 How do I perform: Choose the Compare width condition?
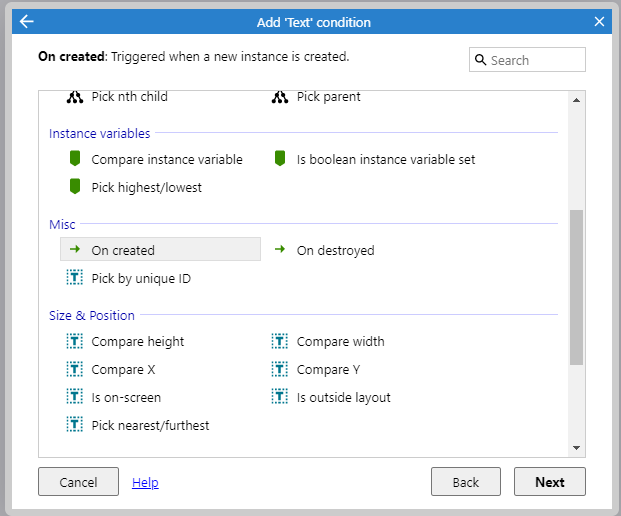(340, 342)
